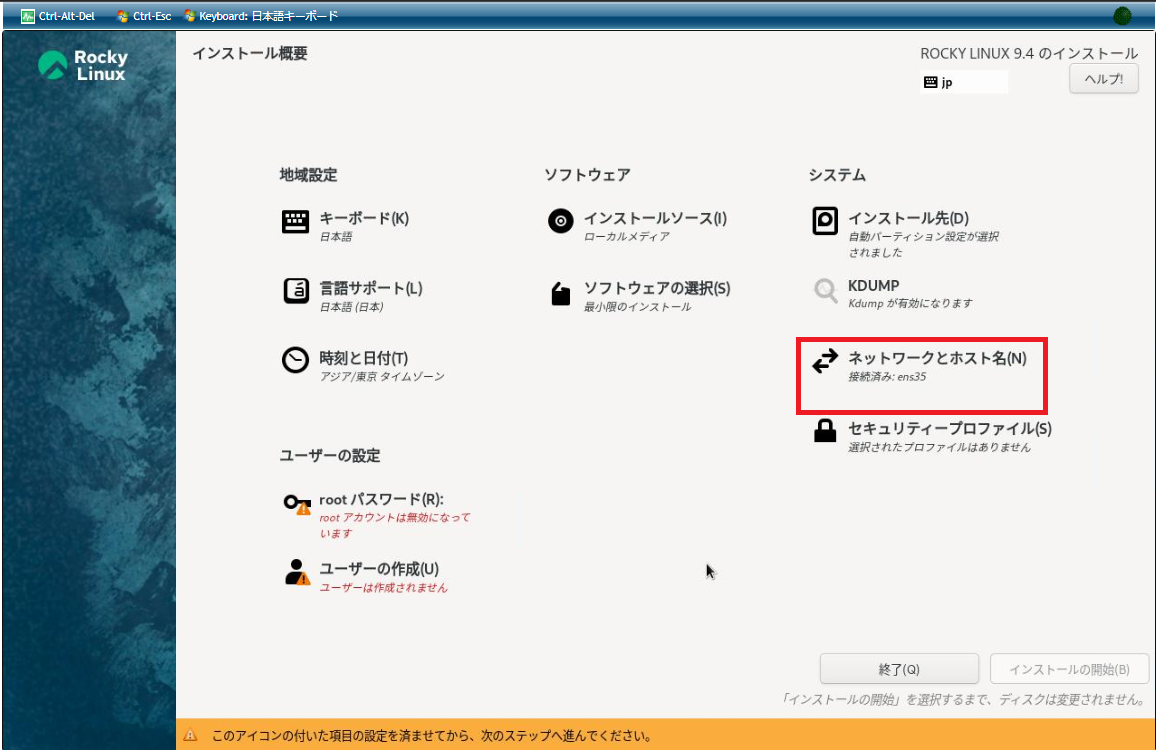Click the KDUMP magnifier icon
Viewport: 1156px width, 750px height.
click(x=825, y=291)
